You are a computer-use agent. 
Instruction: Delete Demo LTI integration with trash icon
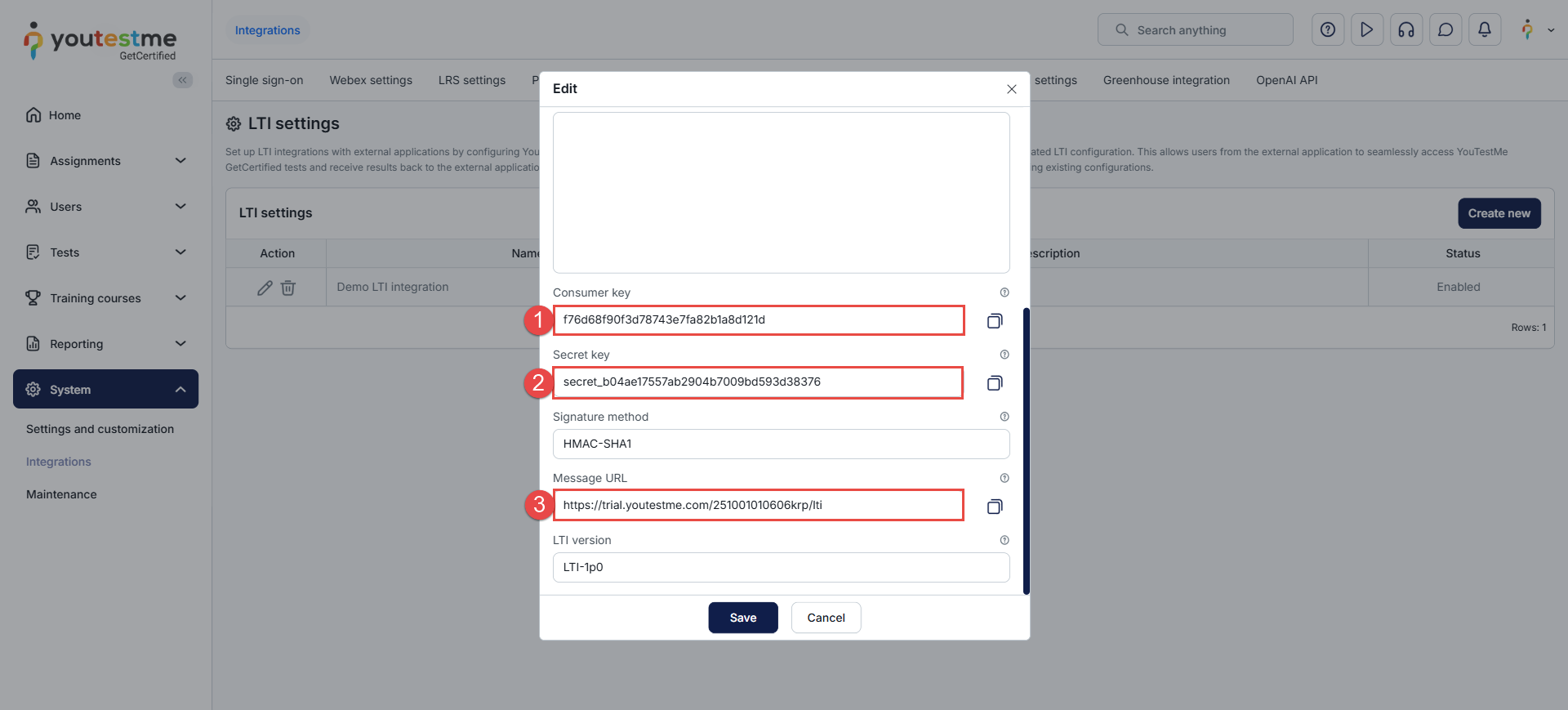tap(288, 288)
